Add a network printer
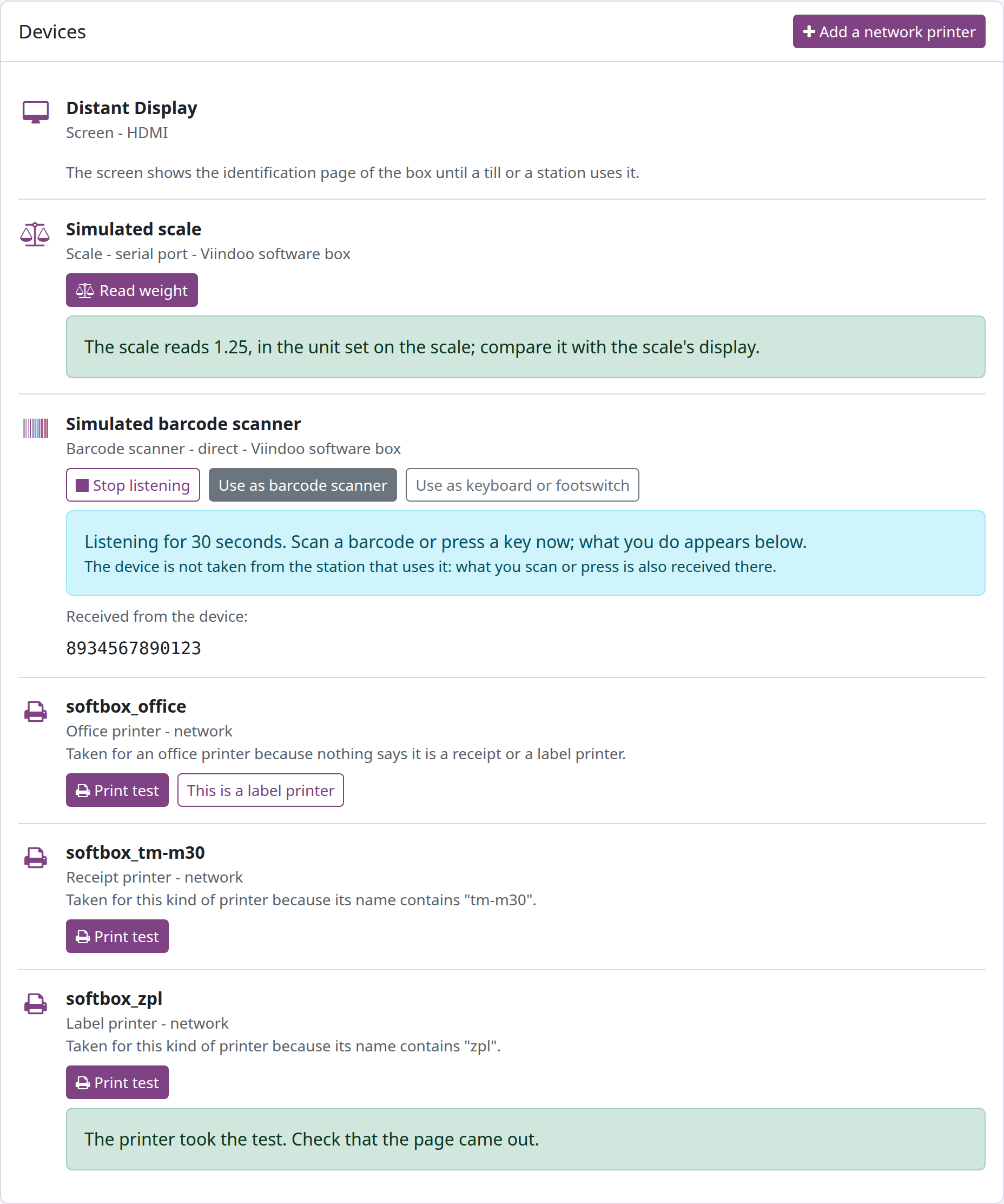1004x1204 pixels. click(889, 31)
